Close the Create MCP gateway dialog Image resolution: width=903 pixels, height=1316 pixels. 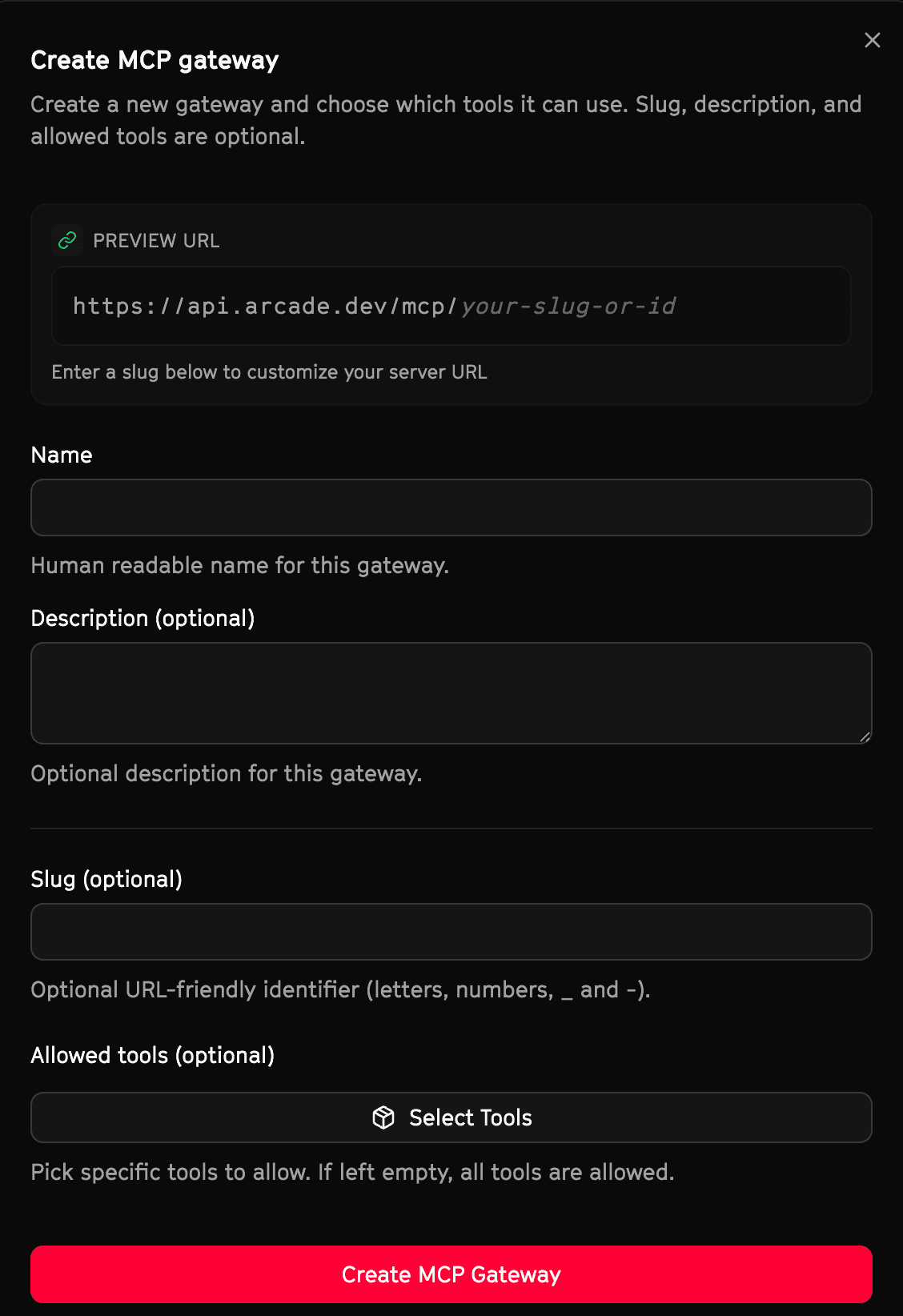click(873, 40)
